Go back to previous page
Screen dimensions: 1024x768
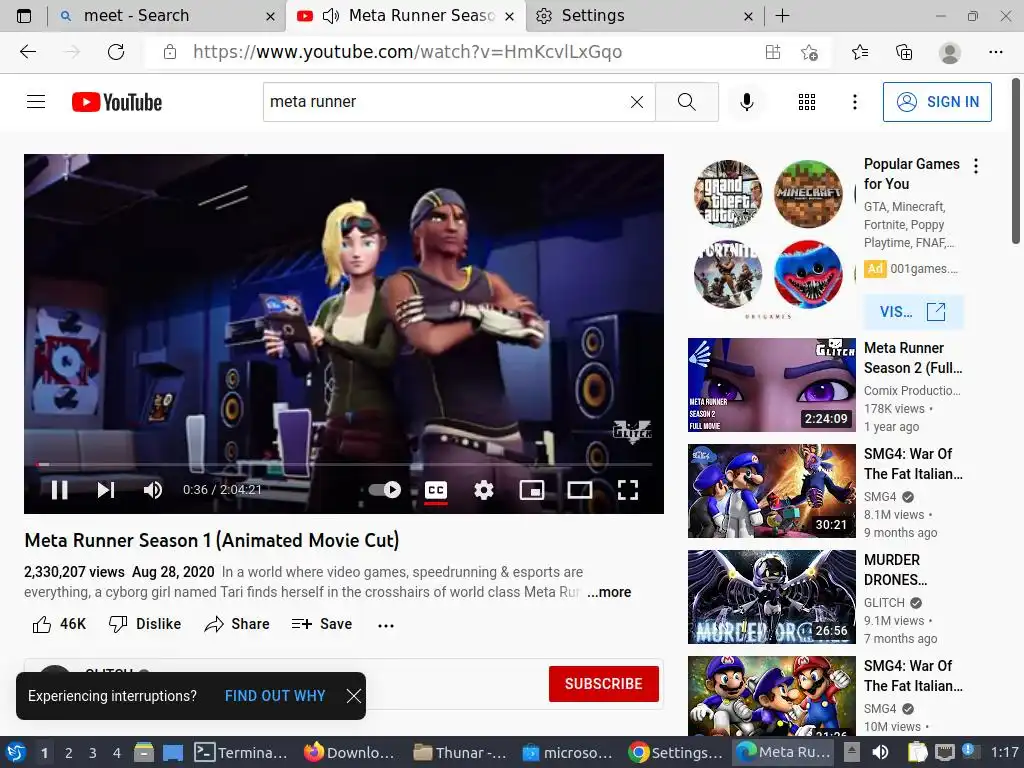(x=28, y=52)
